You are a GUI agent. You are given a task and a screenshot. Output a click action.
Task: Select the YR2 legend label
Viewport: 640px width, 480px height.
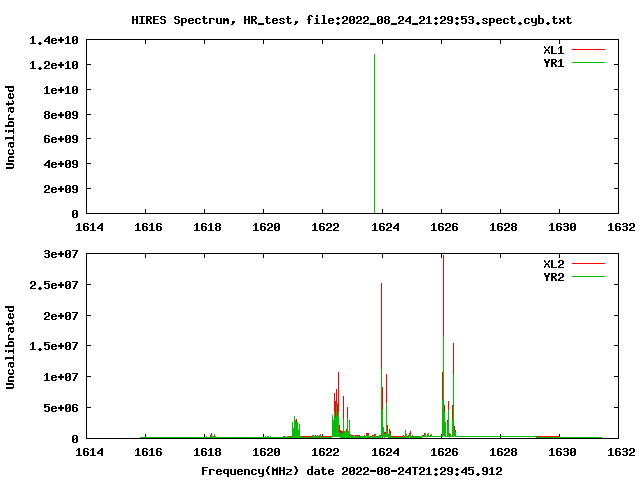coord(553,277)
